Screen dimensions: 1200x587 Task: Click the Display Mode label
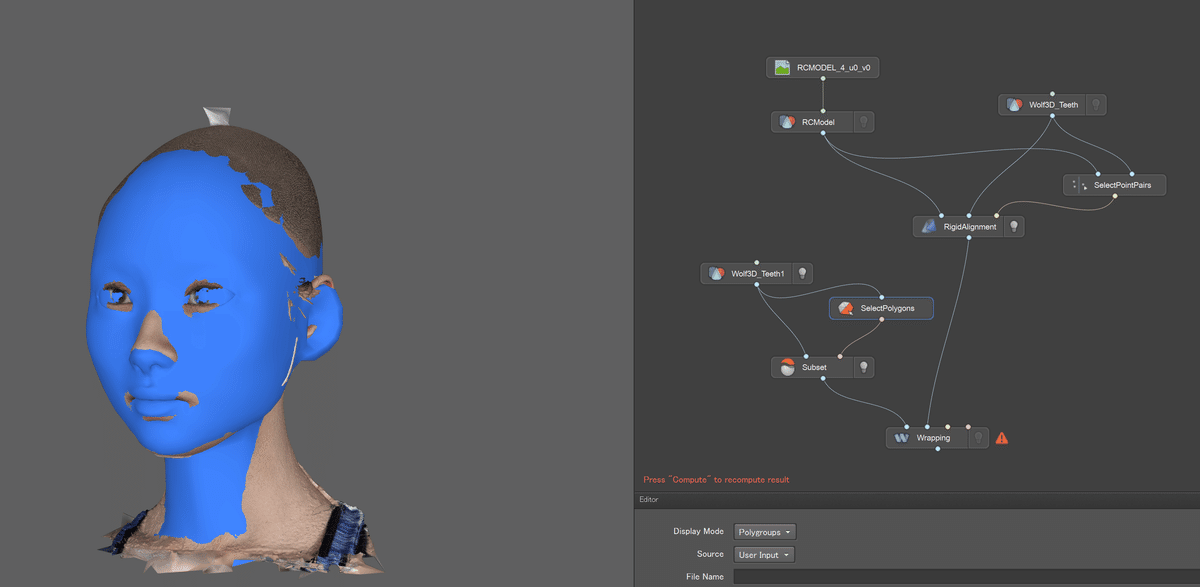(x=698, y=532)
